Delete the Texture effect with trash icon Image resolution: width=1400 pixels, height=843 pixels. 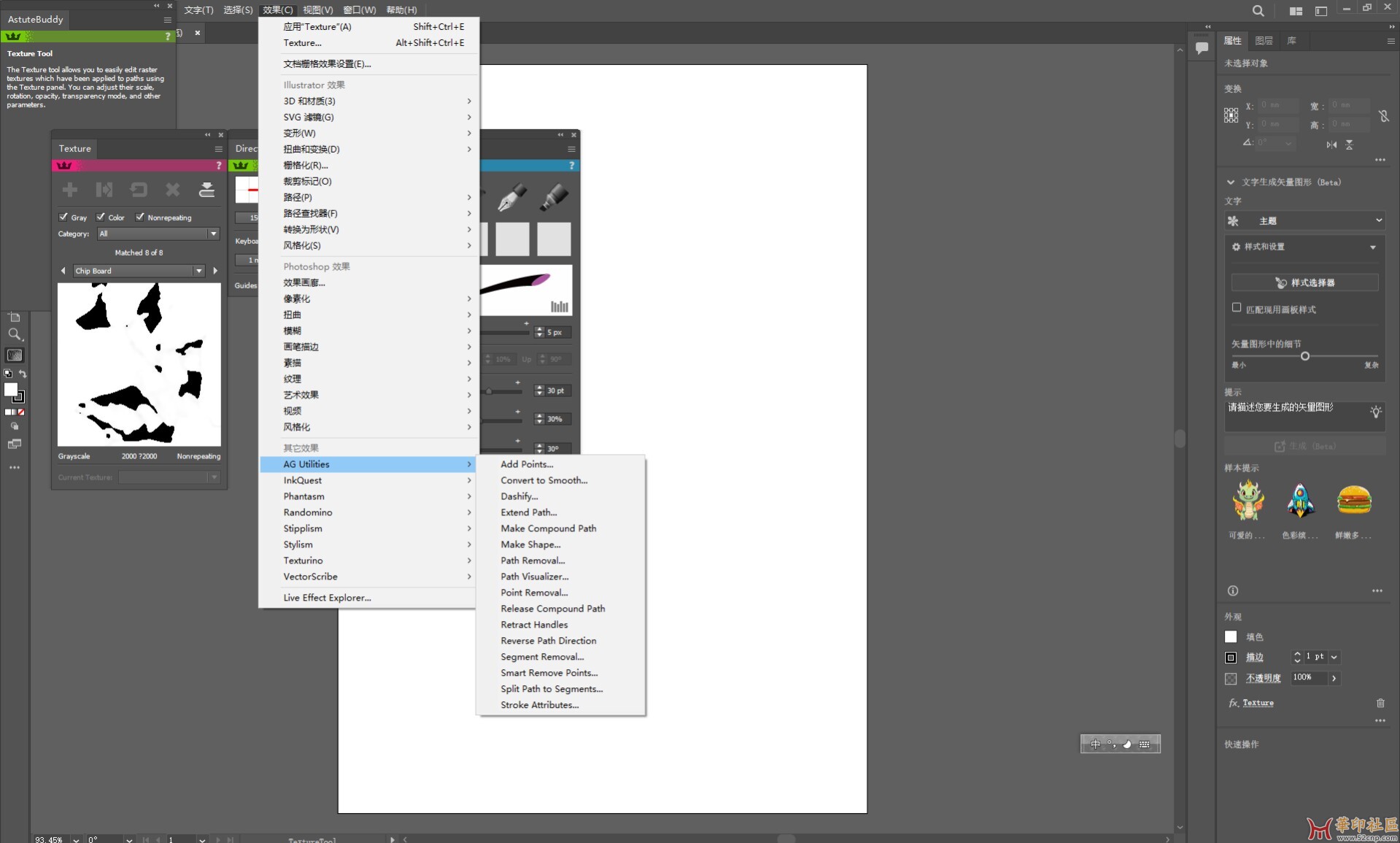point(1380,703)
